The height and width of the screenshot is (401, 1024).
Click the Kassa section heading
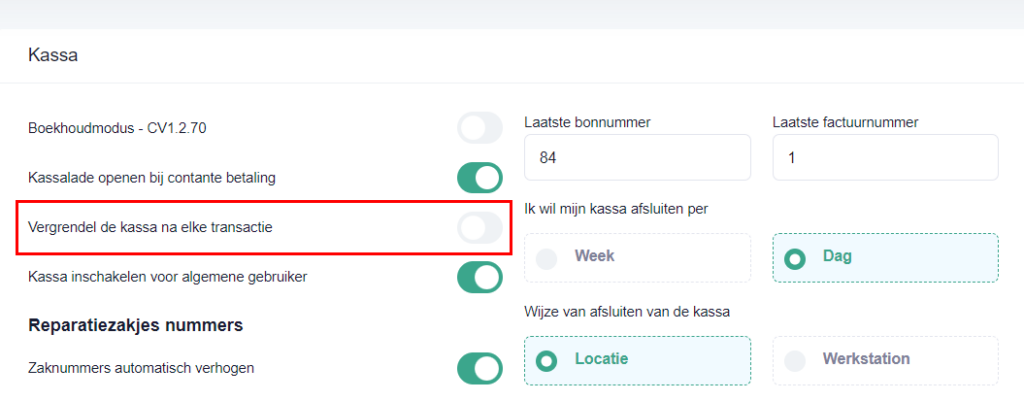53,55
